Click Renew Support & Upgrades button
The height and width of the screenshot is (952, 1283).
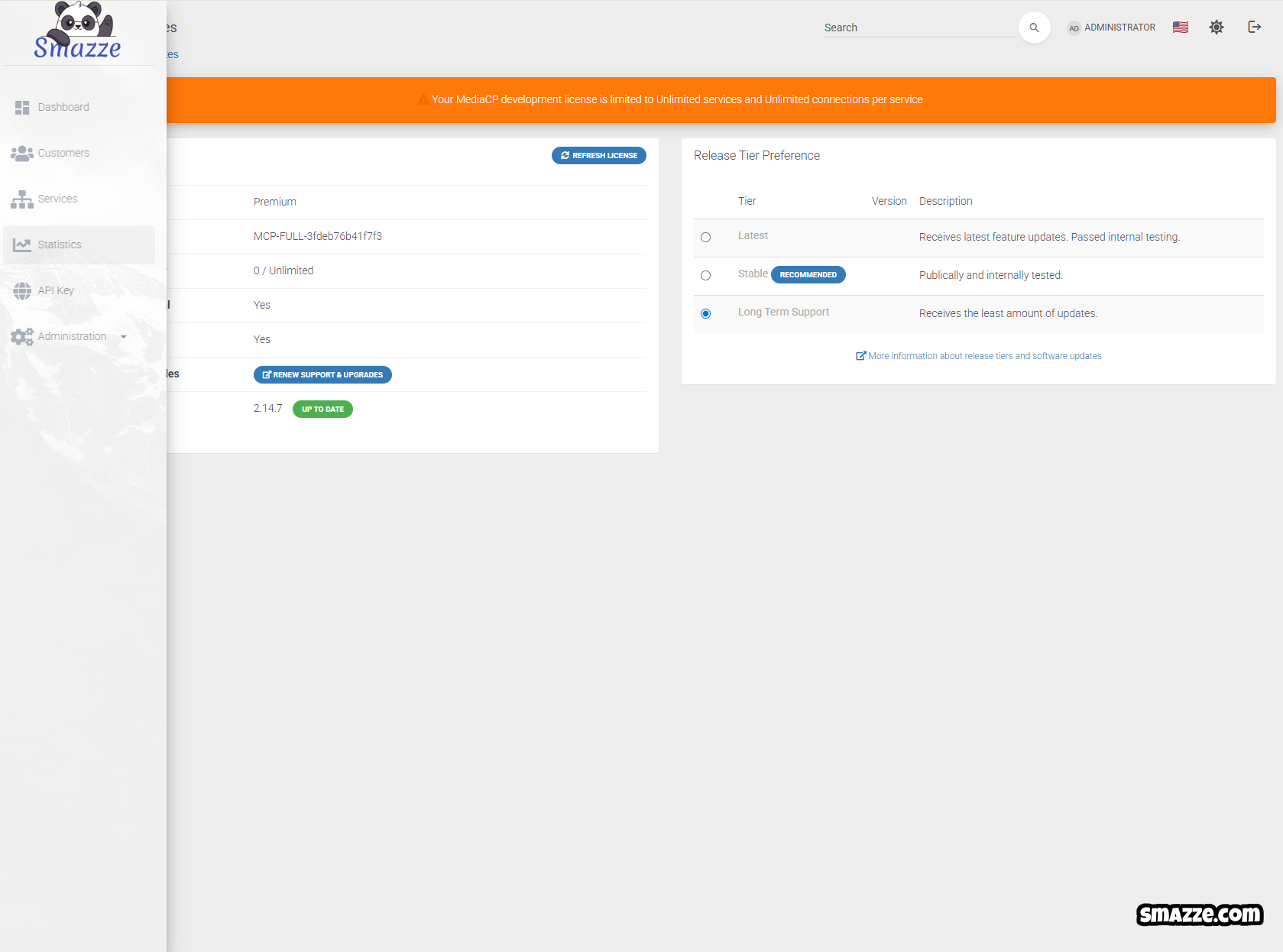tap(322, 375)
